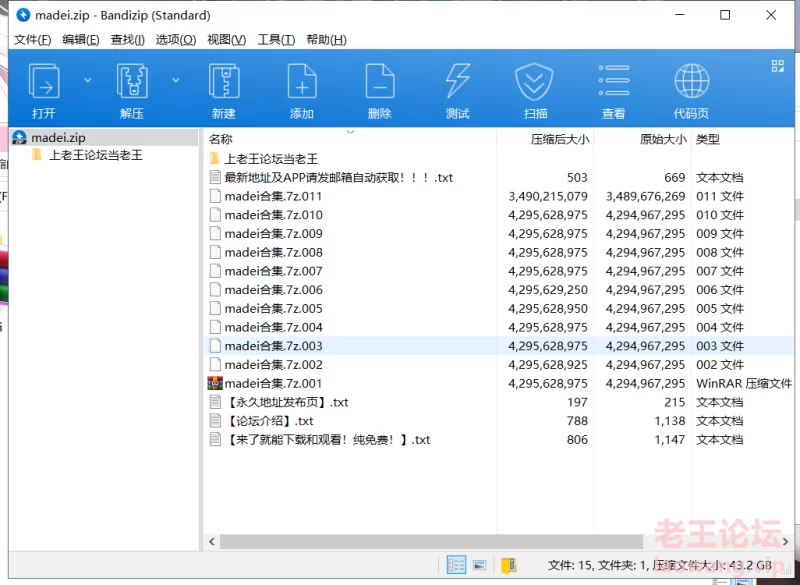
Task: Click the status bar archive folder icon
Action: pyautogui.click(x=509, y=565)
